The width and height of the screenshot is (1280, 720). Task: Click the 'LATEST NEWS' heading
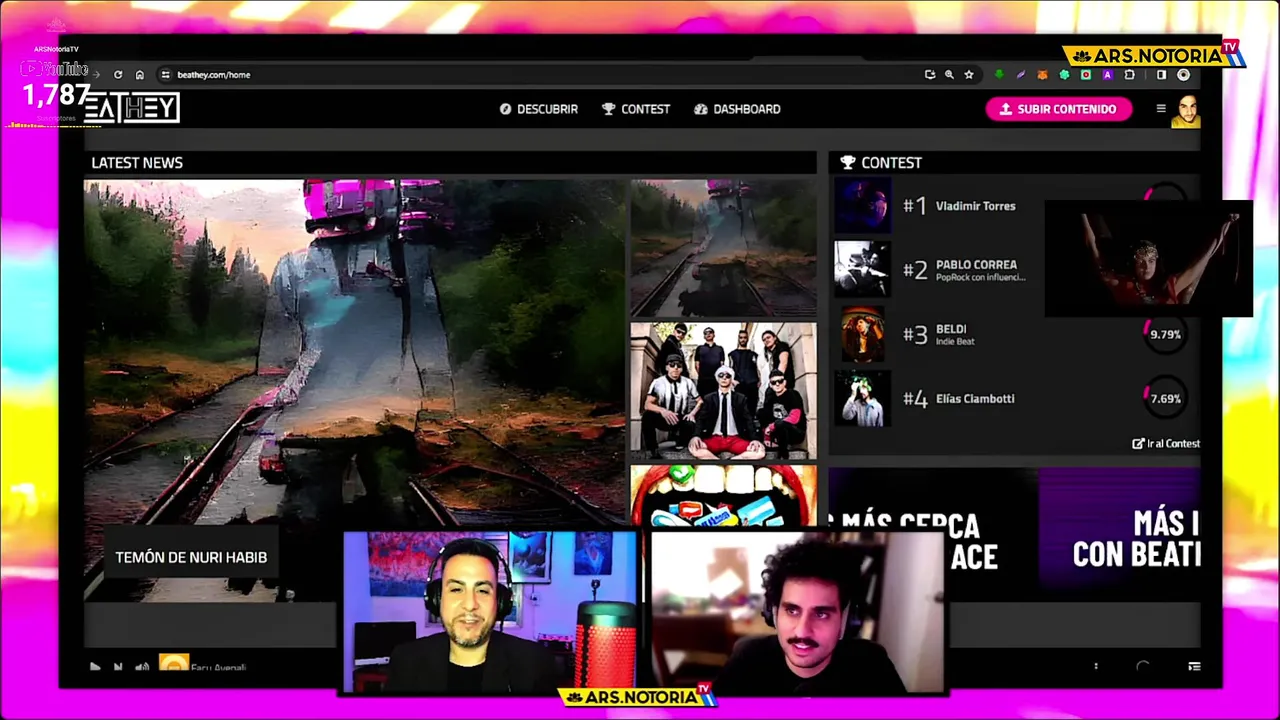[137, 162]
